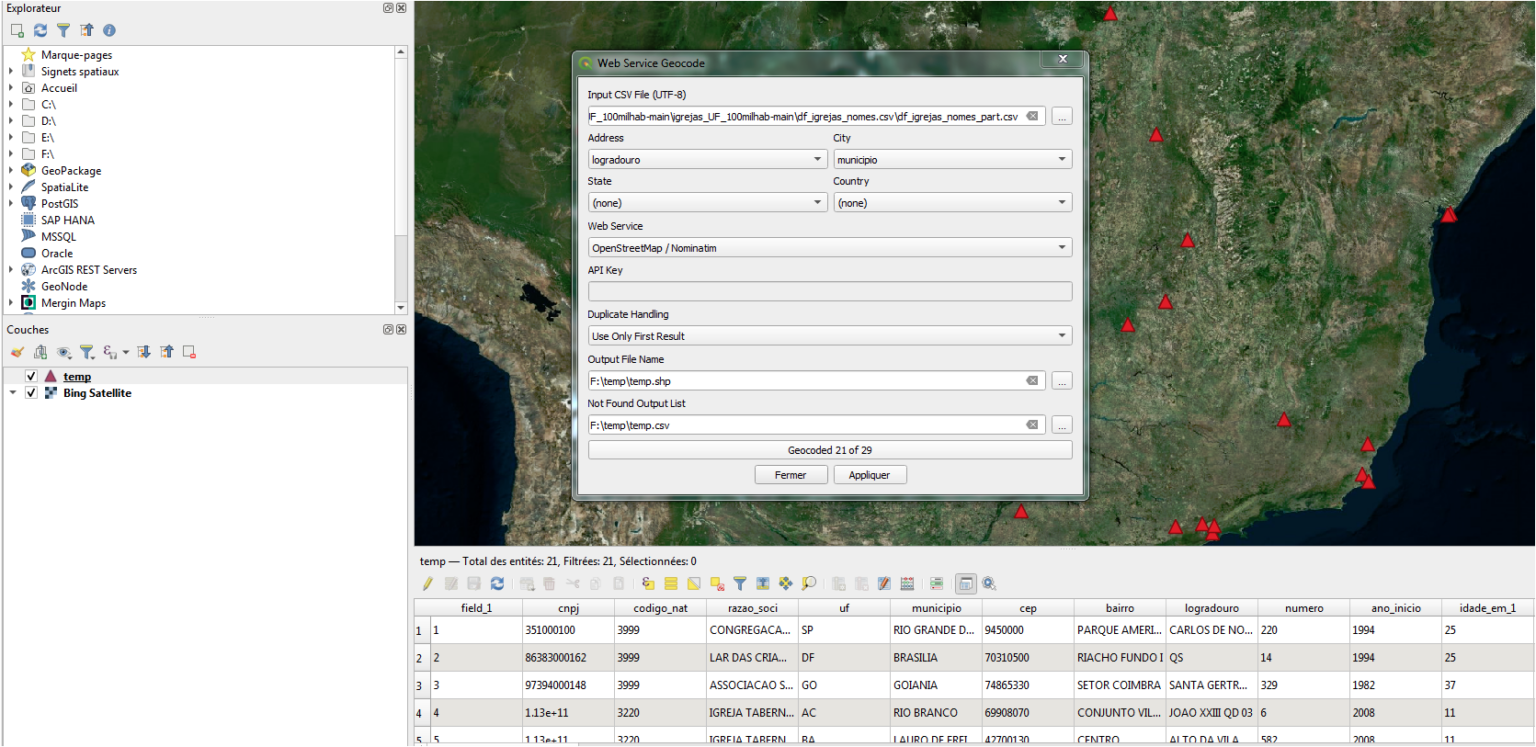Open the Layer Styling panel brush icon
The image size is (1536, 747).
click(x=17, y=352)
